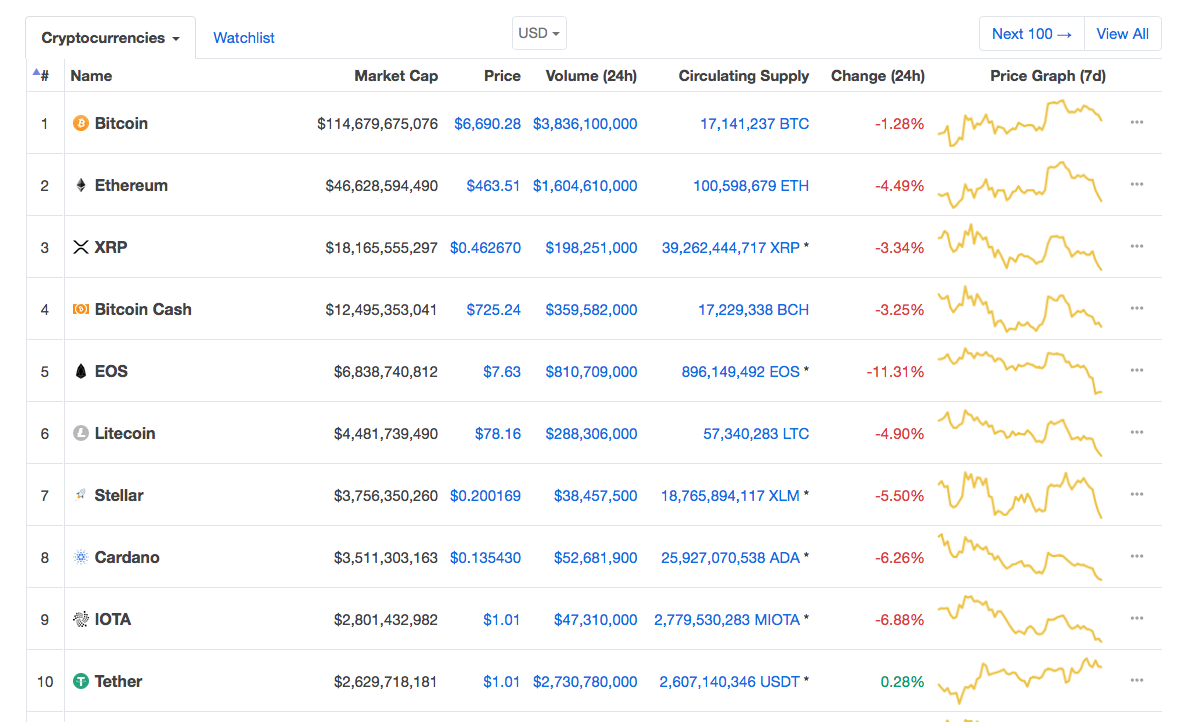
Task: Open the more-options ellipsis for Bitcoin Cash
Action: pyautogui.click(x=1136, y=308)
